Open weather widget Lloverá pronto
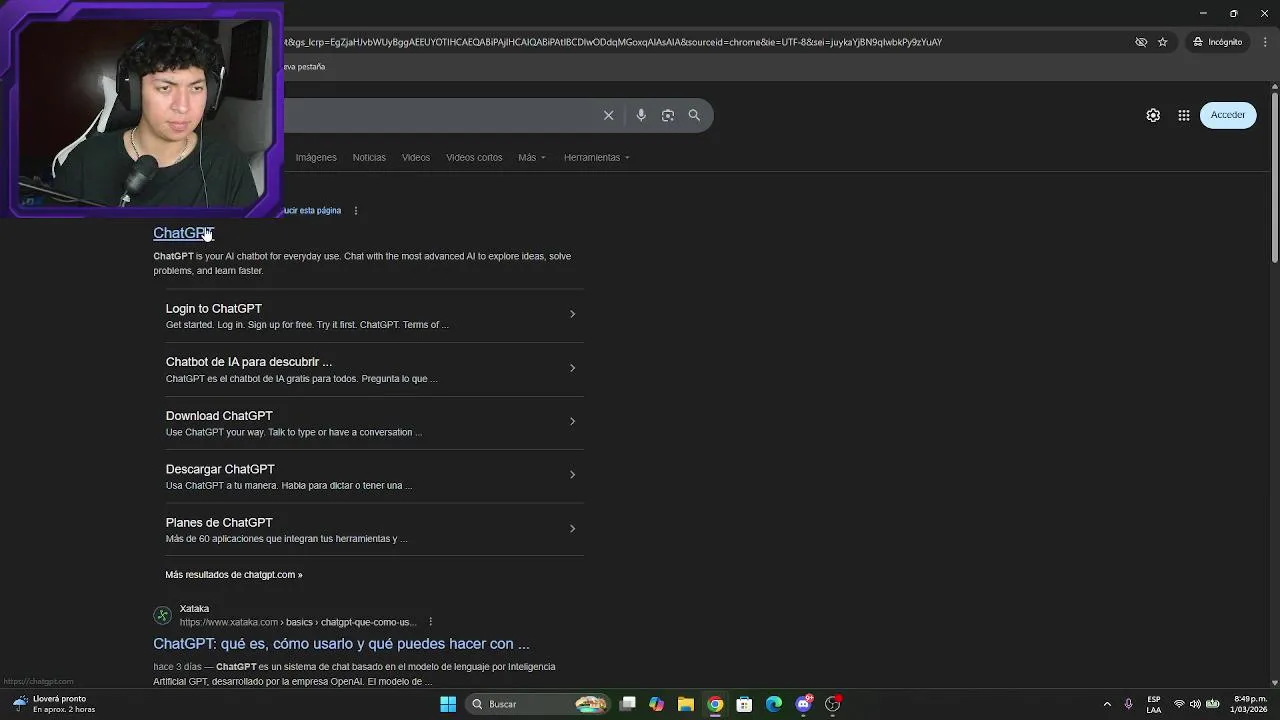 [x=55, y=704]
